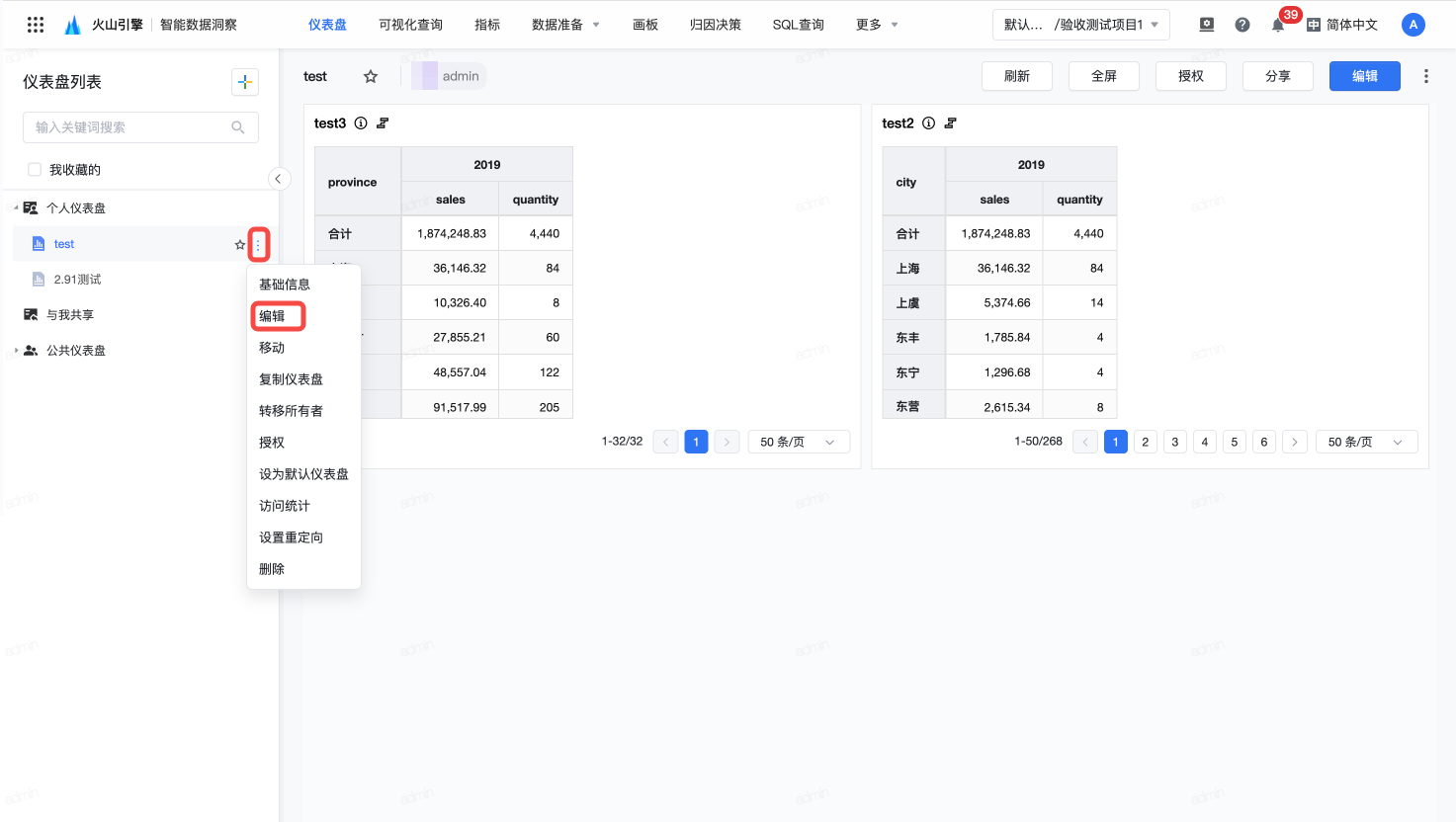Collapse the dashboard list sidebar
Image resolution: width=1456 pixels, height=822 pixels.
279,179
